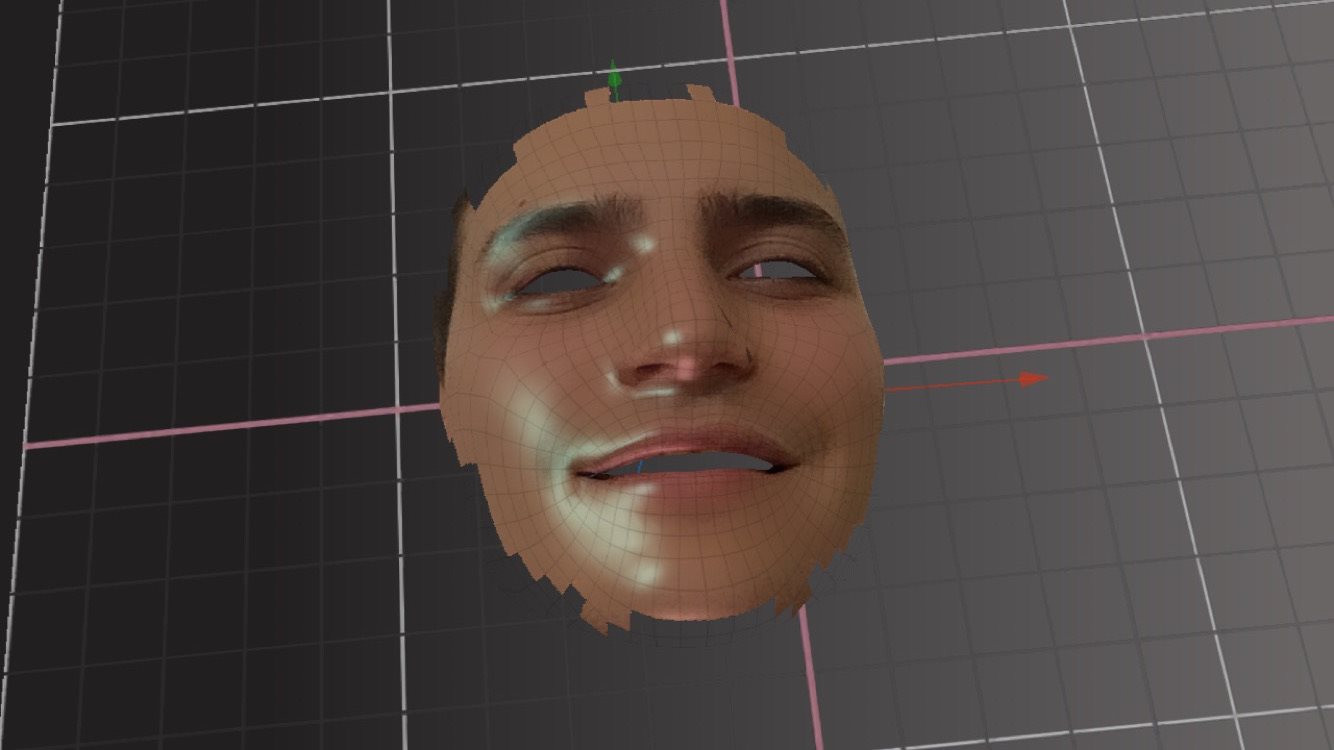Select the red X-axis gizmo arrowhead
Image resolution: width=1334 pixels, height=750 pixels.
tap(1034, 378)
